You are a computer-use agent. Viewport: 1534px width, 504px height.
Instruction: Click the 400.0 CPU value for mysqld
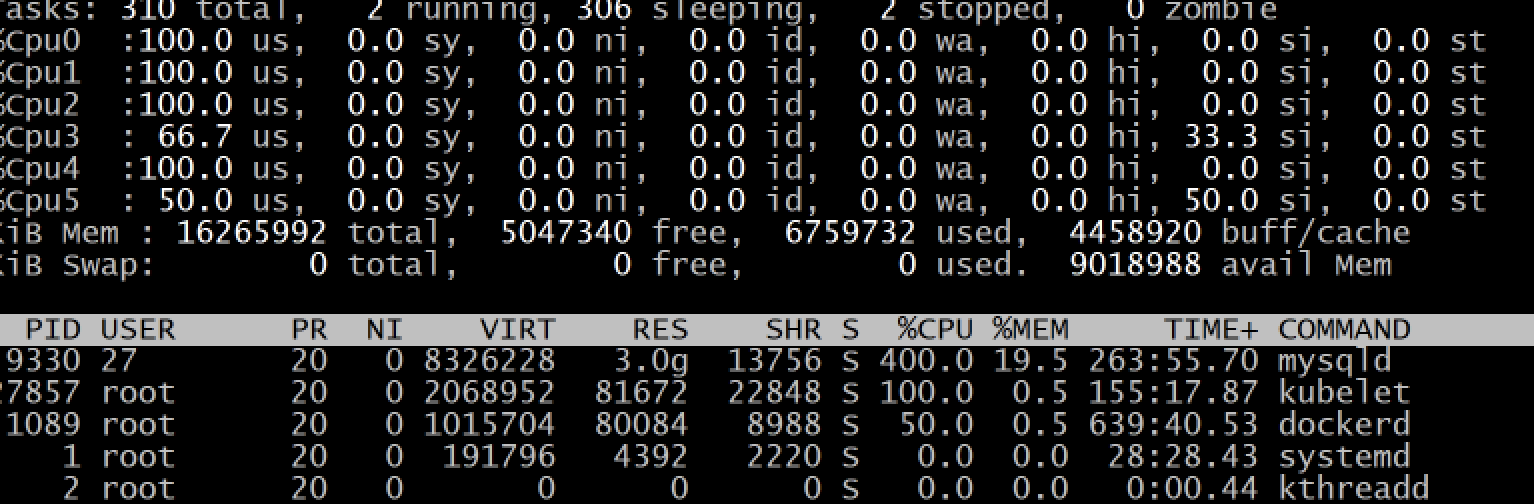pyautogui.click(x=914, y=360)
